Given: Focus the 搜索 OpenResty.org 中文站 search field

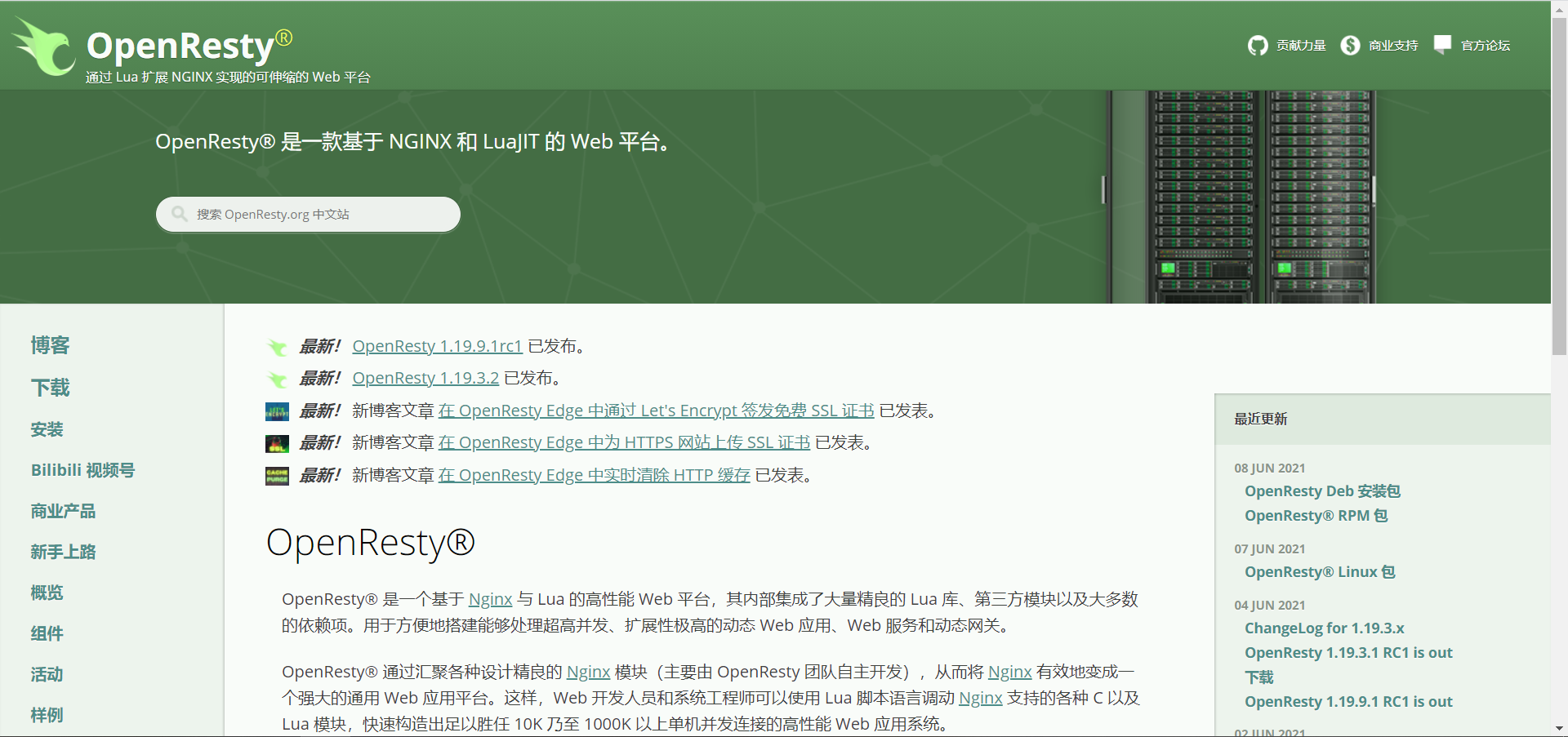Looking at the screenshot, I should click(308, 215).
